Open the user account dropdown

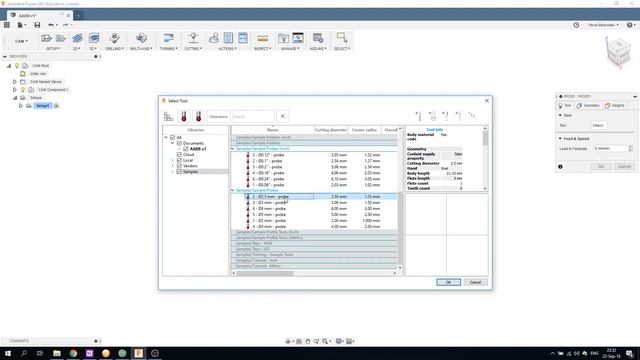[603, 25]
